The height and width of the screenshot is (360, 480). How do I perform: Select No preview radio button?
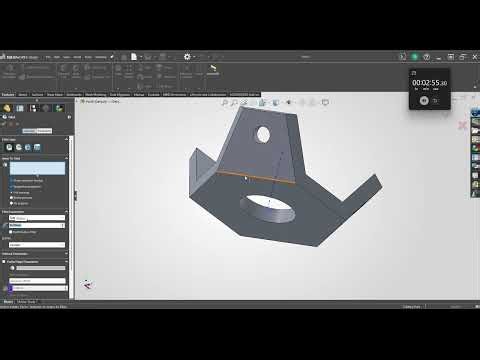pyautogui.click(x=11, y=203)
